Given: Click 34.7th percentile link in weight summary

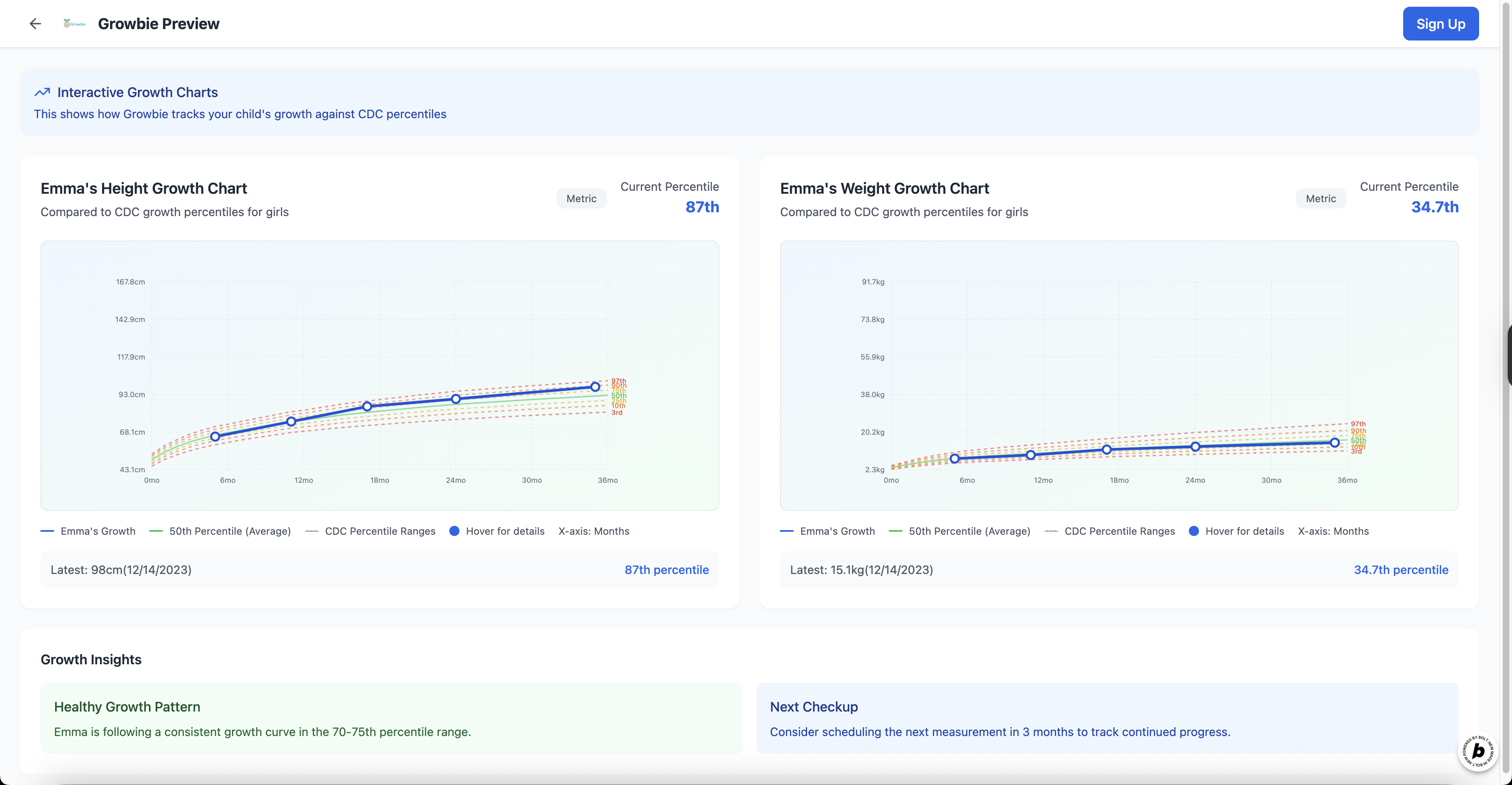Looking at the screenshot, I should (1401, 569).
